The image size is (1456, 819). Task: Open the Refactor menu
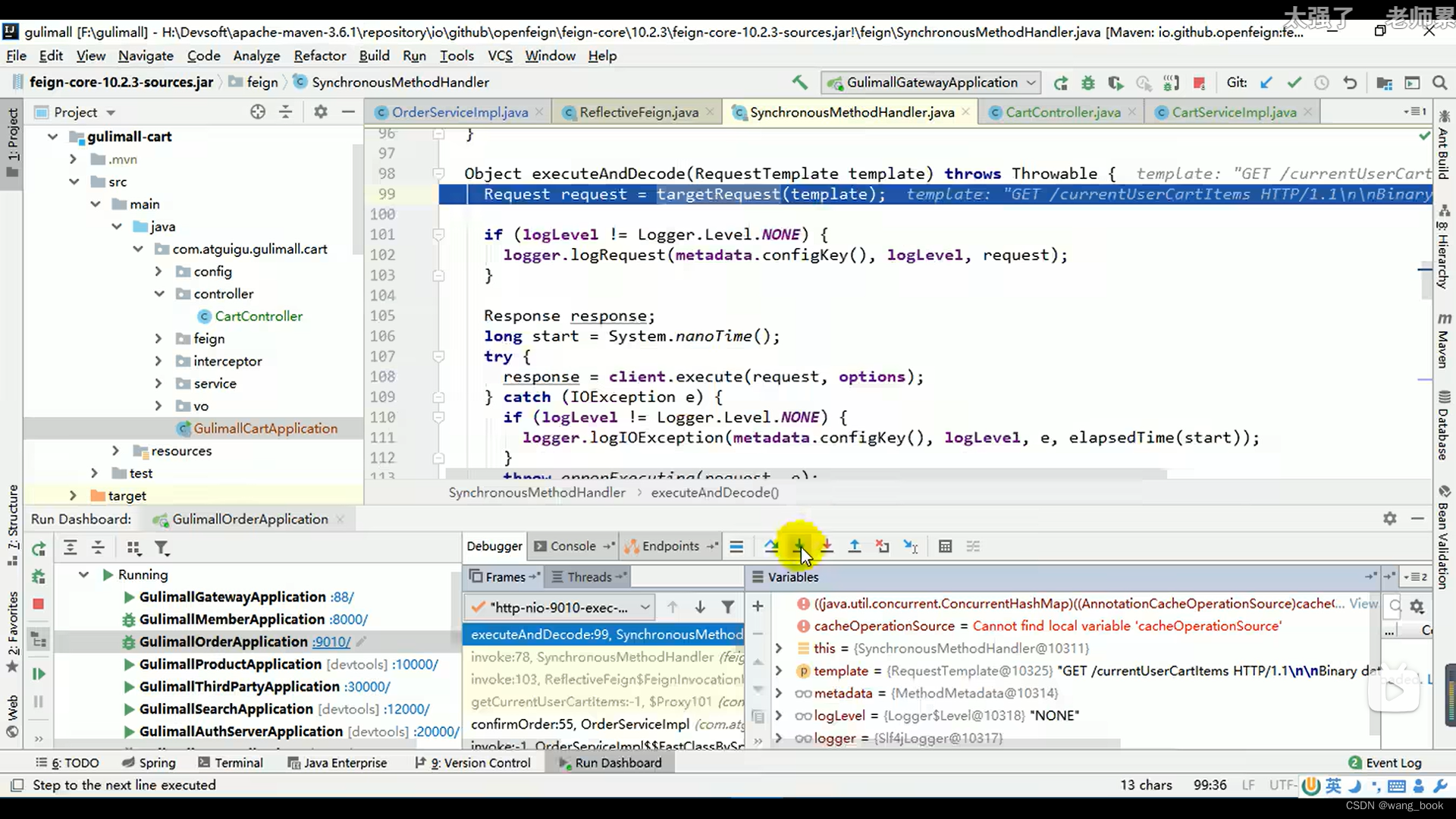pos(320,56)
